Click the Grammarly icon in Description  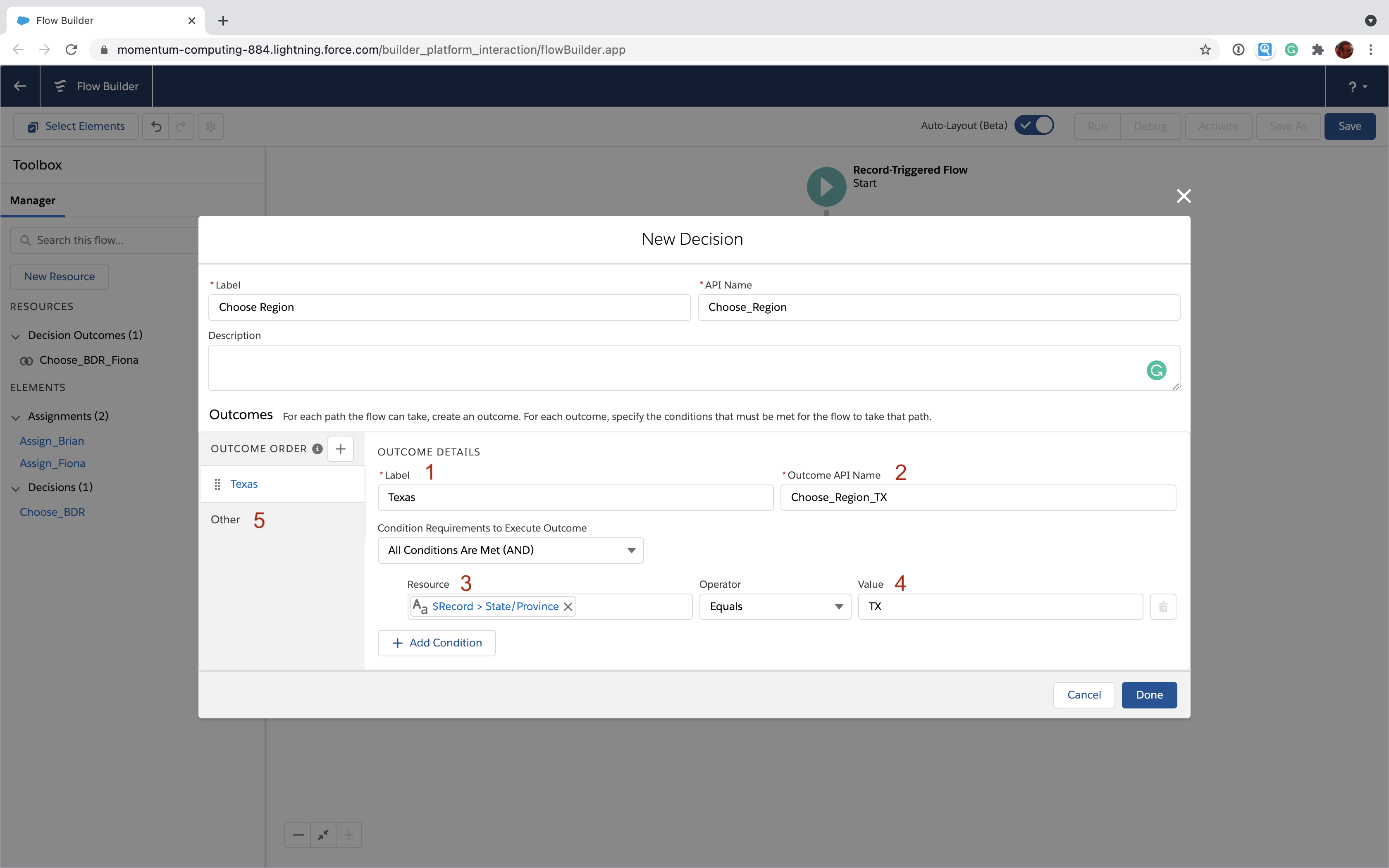[x=1156, y=370]
